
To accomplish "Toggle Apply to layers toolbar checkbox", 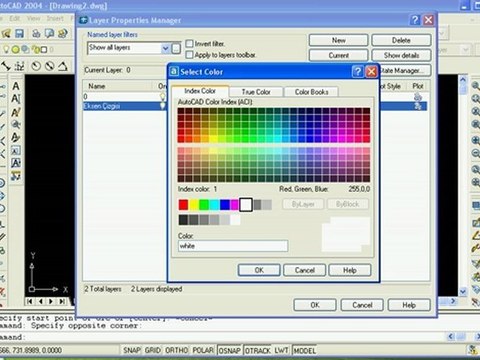I will (189, 54).
